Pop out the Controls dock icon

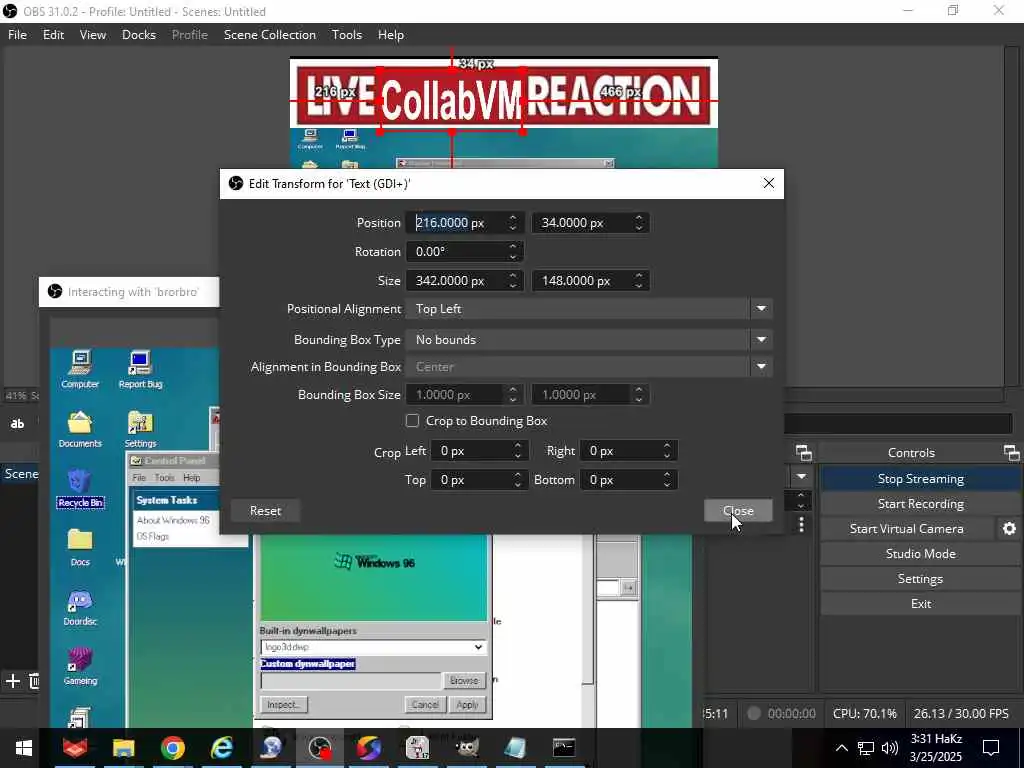(1011, 453)
